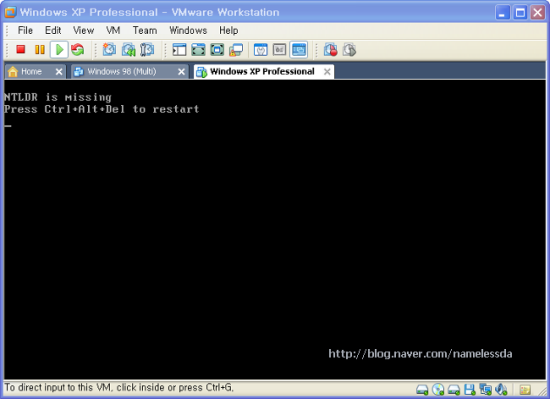Click the red Power Off stop button

coord(21,49)
